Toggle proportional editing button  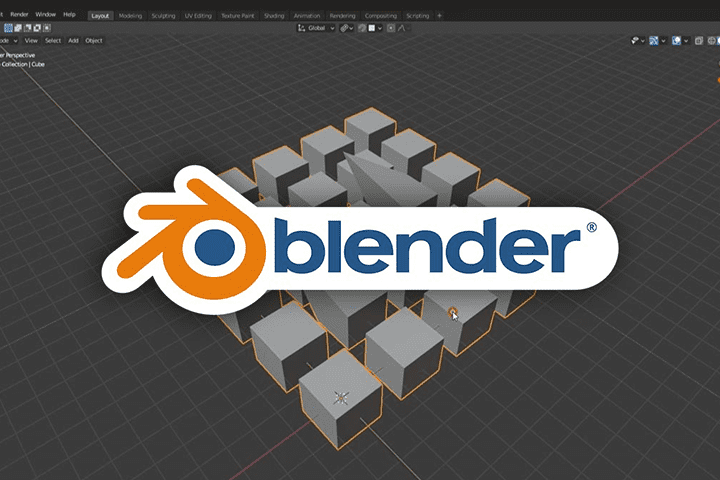coord(391,28)
